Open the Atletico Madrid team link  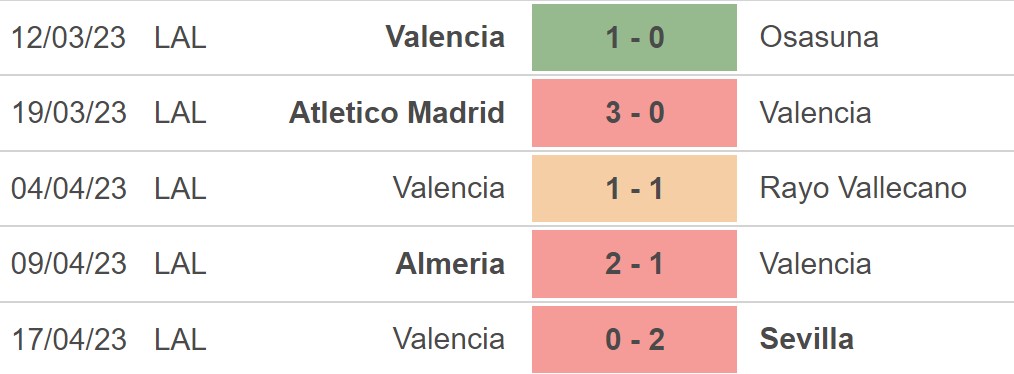(396, 113)
